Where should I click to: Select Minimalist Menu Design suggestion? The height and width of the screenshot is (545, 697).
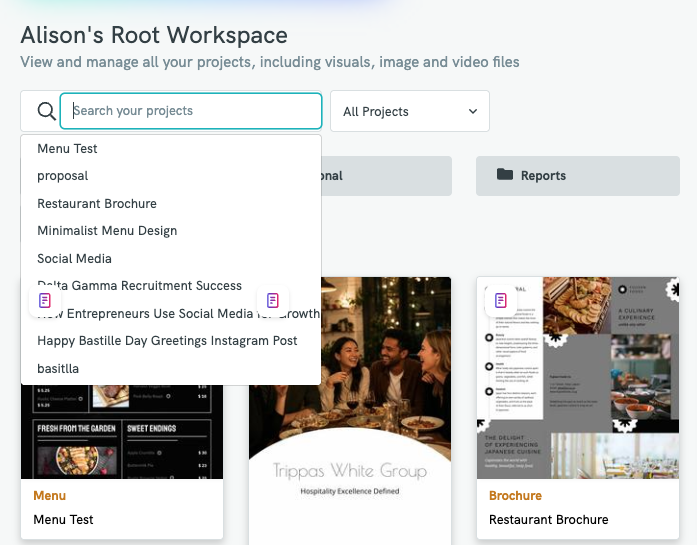point(171,231)
